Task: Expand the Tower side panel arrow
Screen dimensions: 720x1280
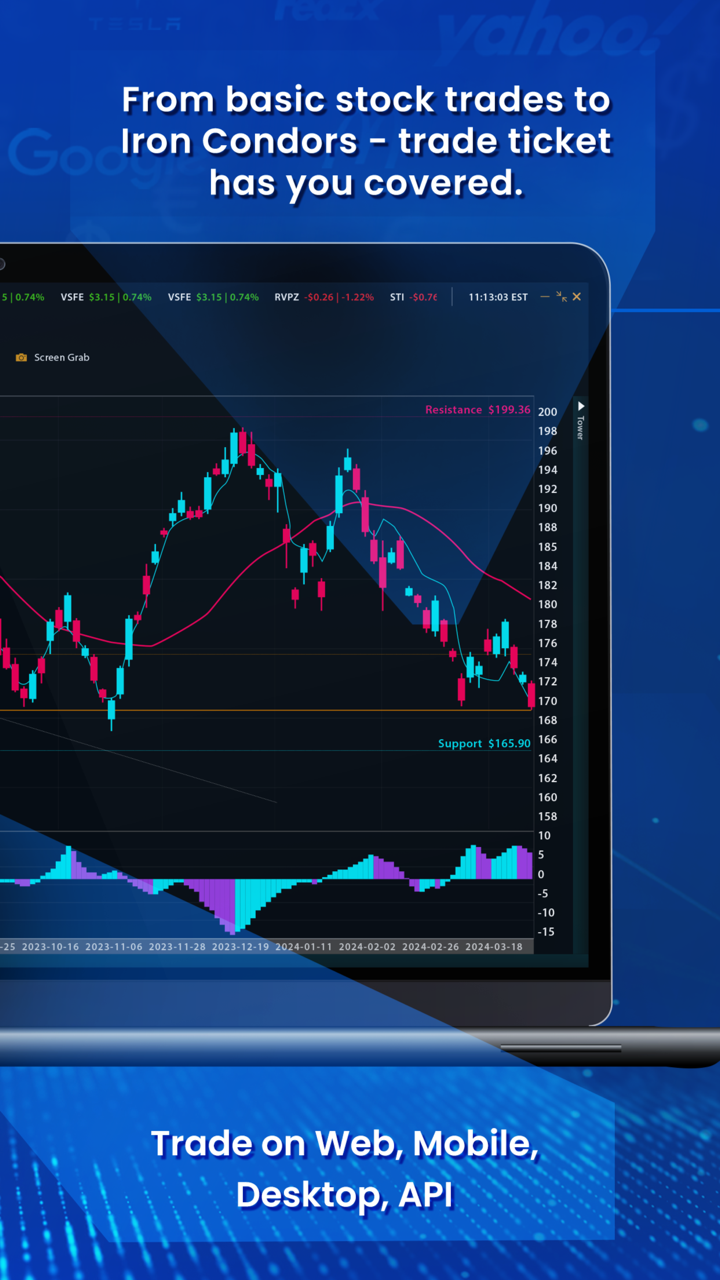Action: [x=579, y=407]
